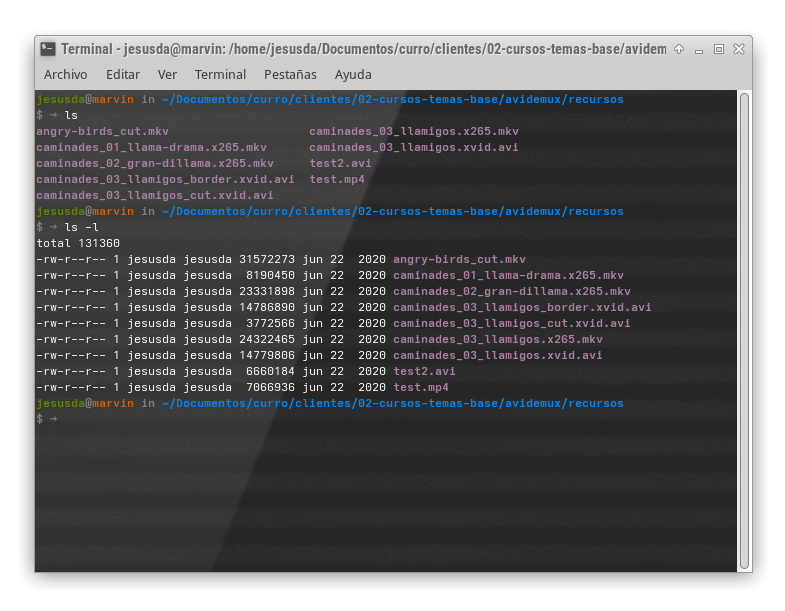Image resolution: width=785 pixels, height=611 pixels.
Task: Minimize the Terminal window
Action: (699, 50)
